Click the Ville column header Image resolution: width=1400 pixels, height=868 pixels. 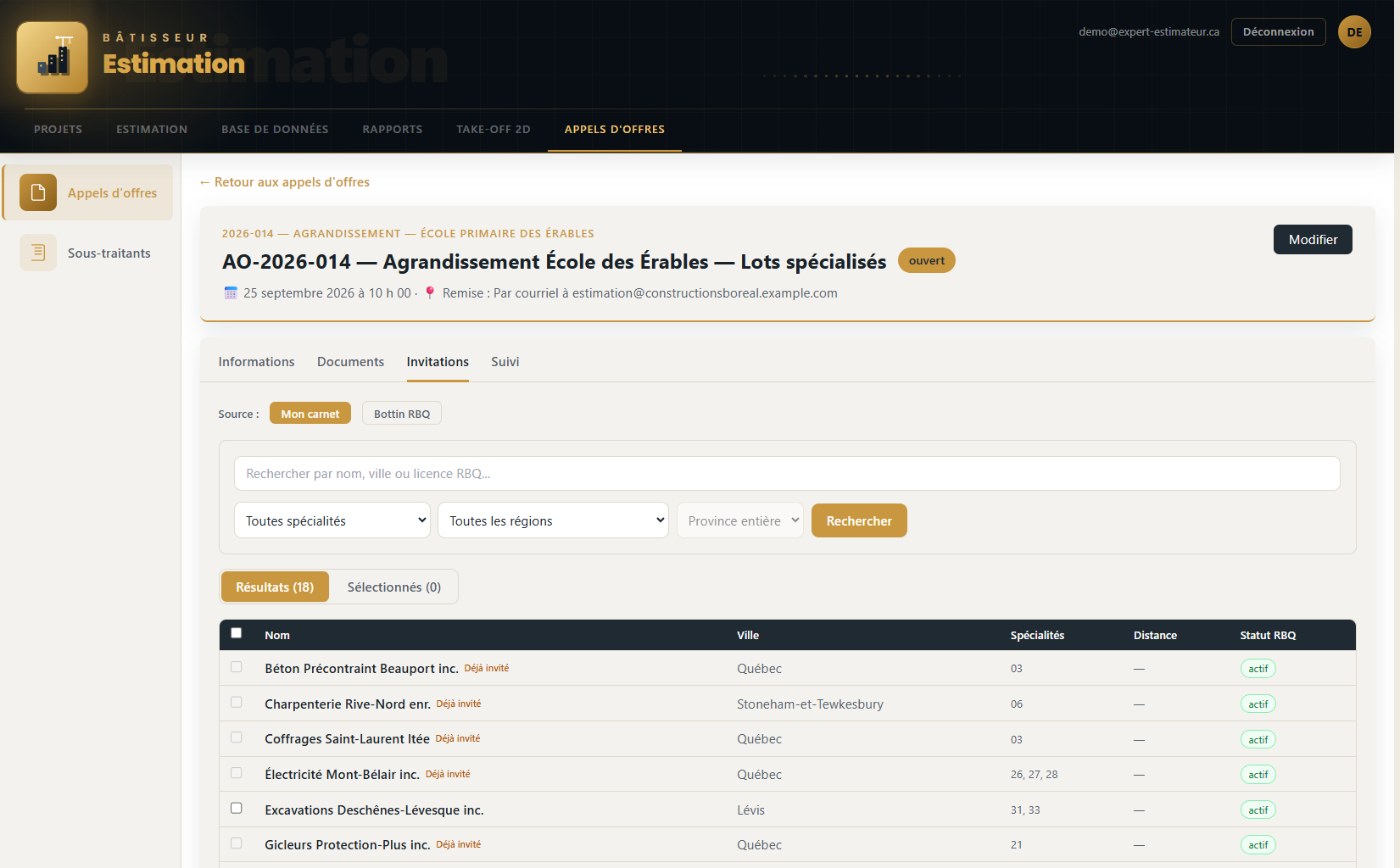(748, 635)
